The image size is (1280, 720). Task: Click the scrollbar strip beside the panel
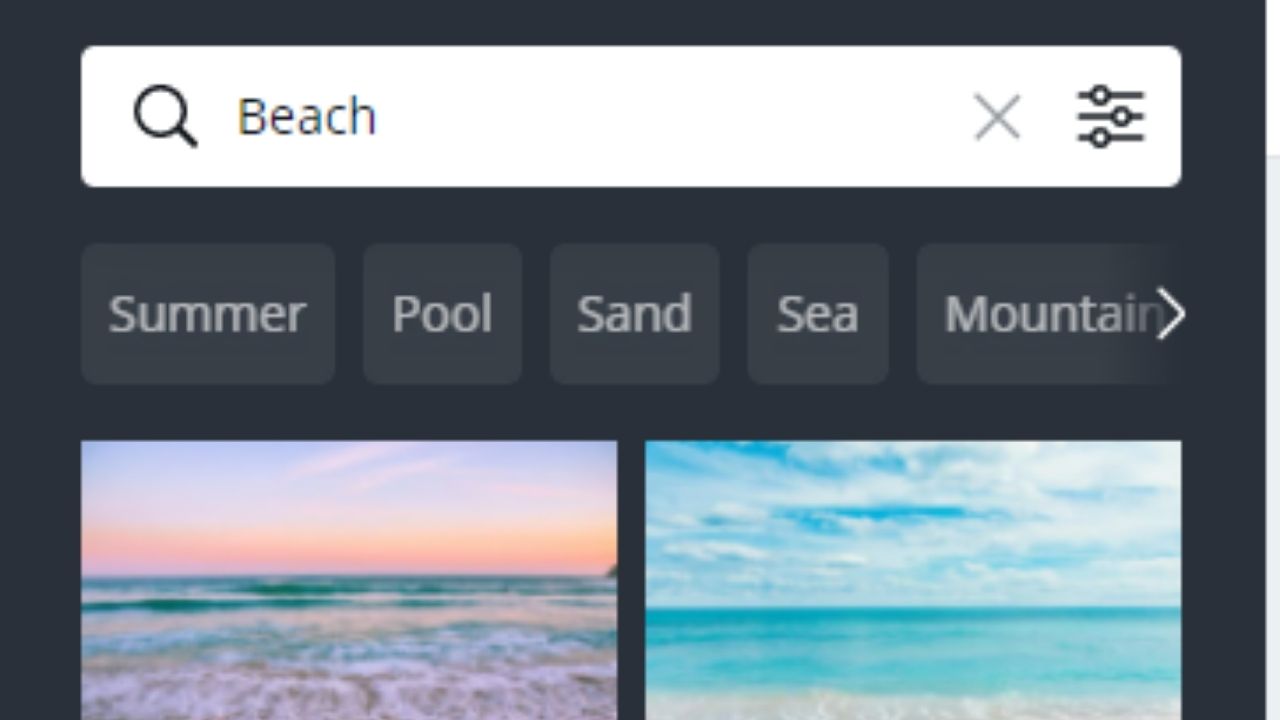tap(1273, 438)
